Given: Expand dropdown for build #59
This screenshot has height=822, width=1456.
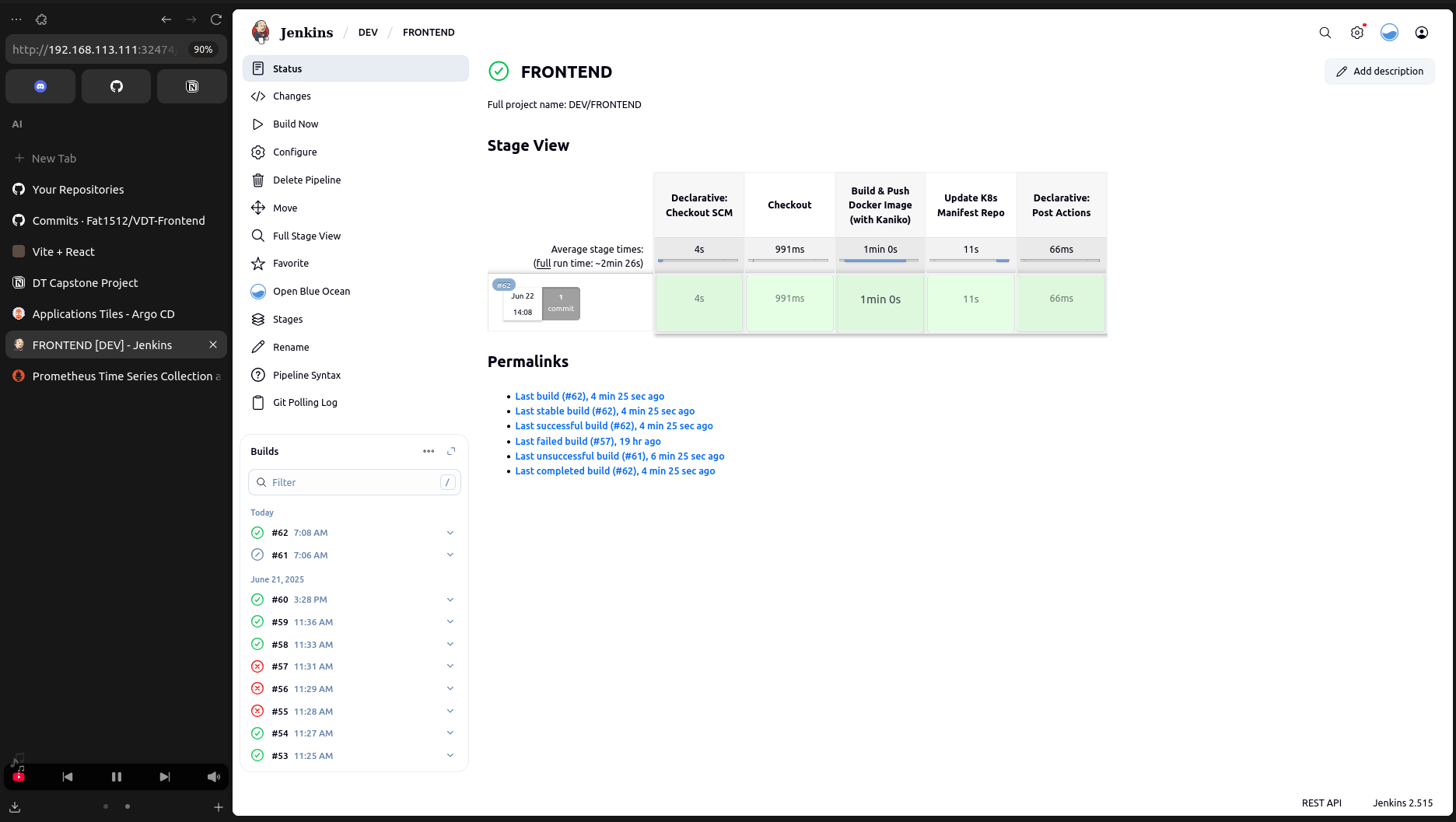Looking at the screenshot, I should pos(450,621).
